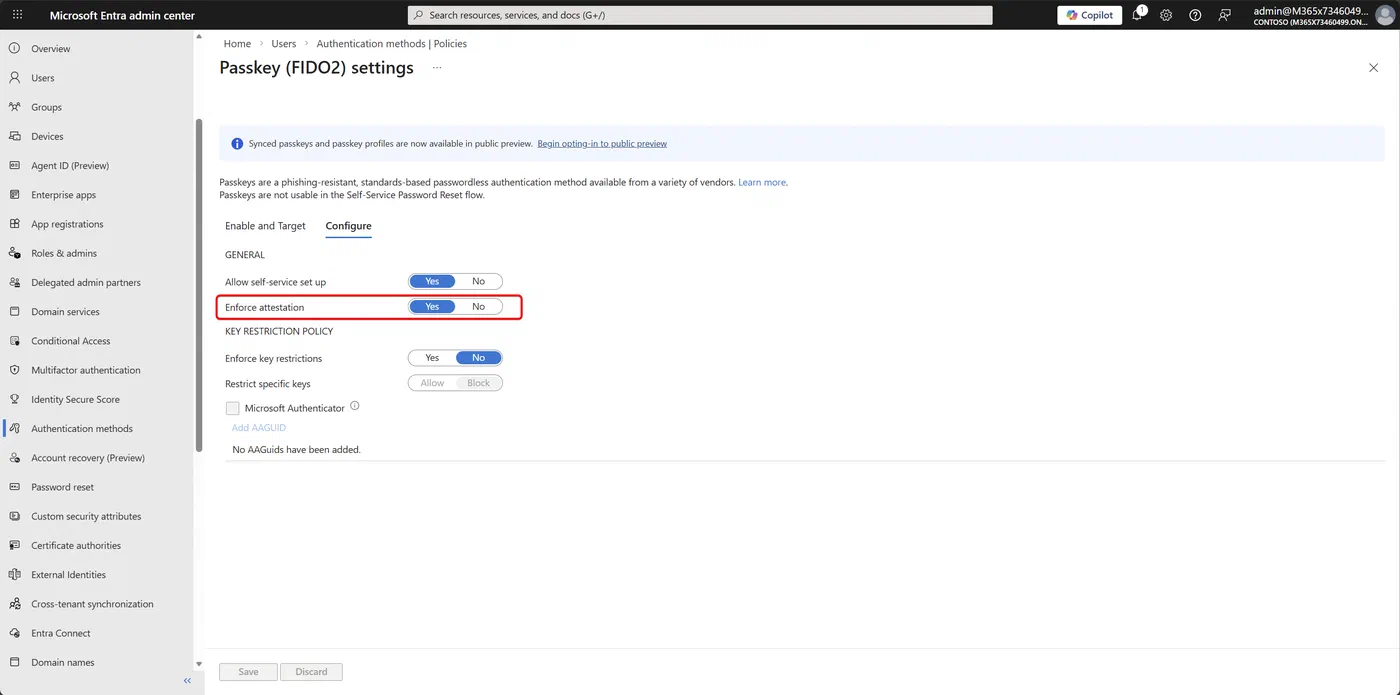Go to Users breadcrumb
The width and height of the screenshot is (1400, 695).
coord(284,44)
